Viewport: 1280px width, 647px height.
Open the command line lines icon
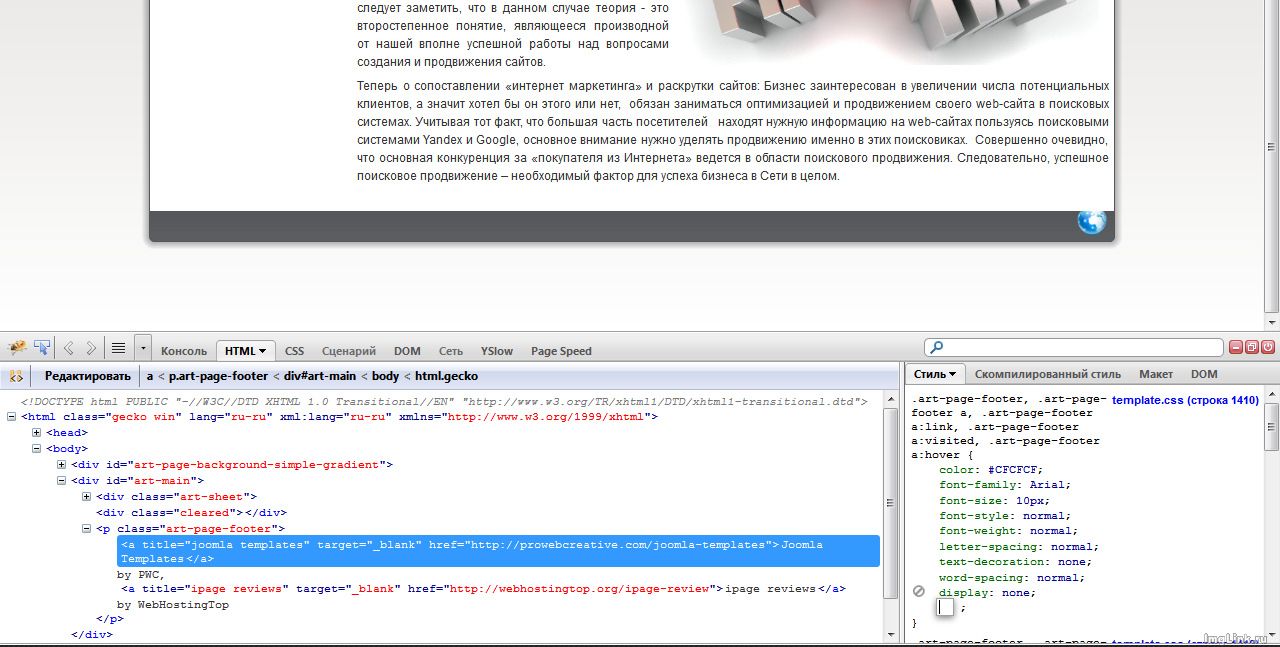118,349
